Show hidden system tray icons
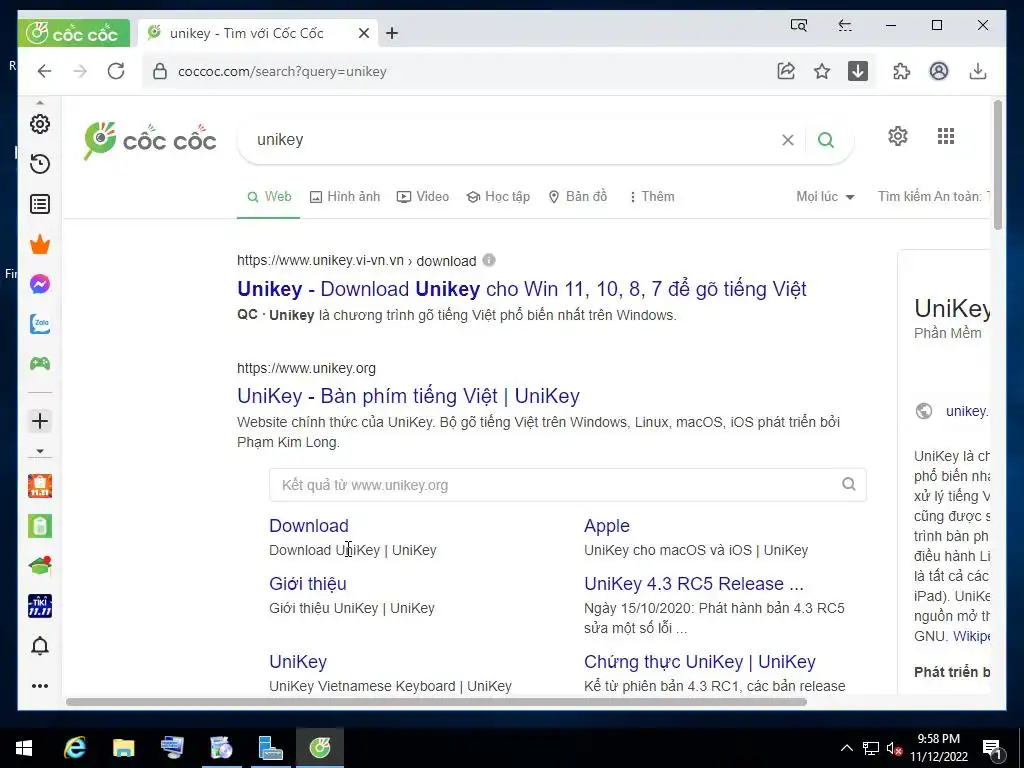1024x768 pixels. tap(846, 748)
